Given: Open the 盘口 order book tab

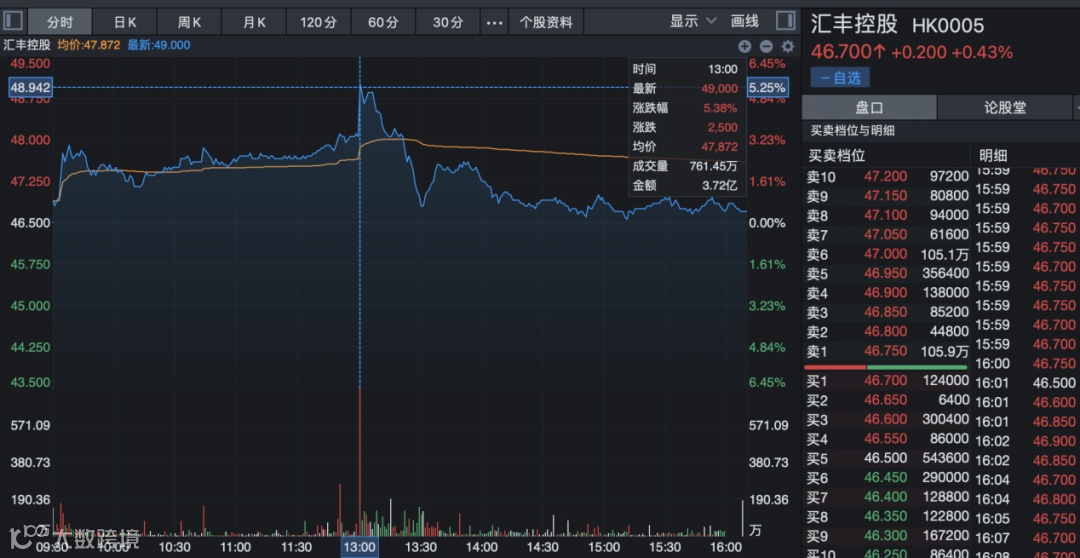Looking at the screenshot, I should click(869, 107).
